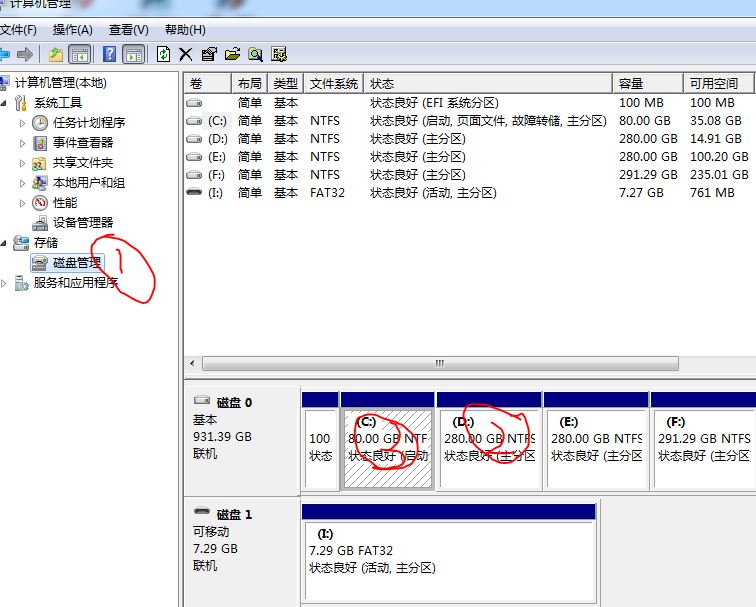Image resolution: width=756 pixels, height=607 pixels.
Task: Open the Help question mark icon
Action: pyautogui.click(x=109, y=54)
